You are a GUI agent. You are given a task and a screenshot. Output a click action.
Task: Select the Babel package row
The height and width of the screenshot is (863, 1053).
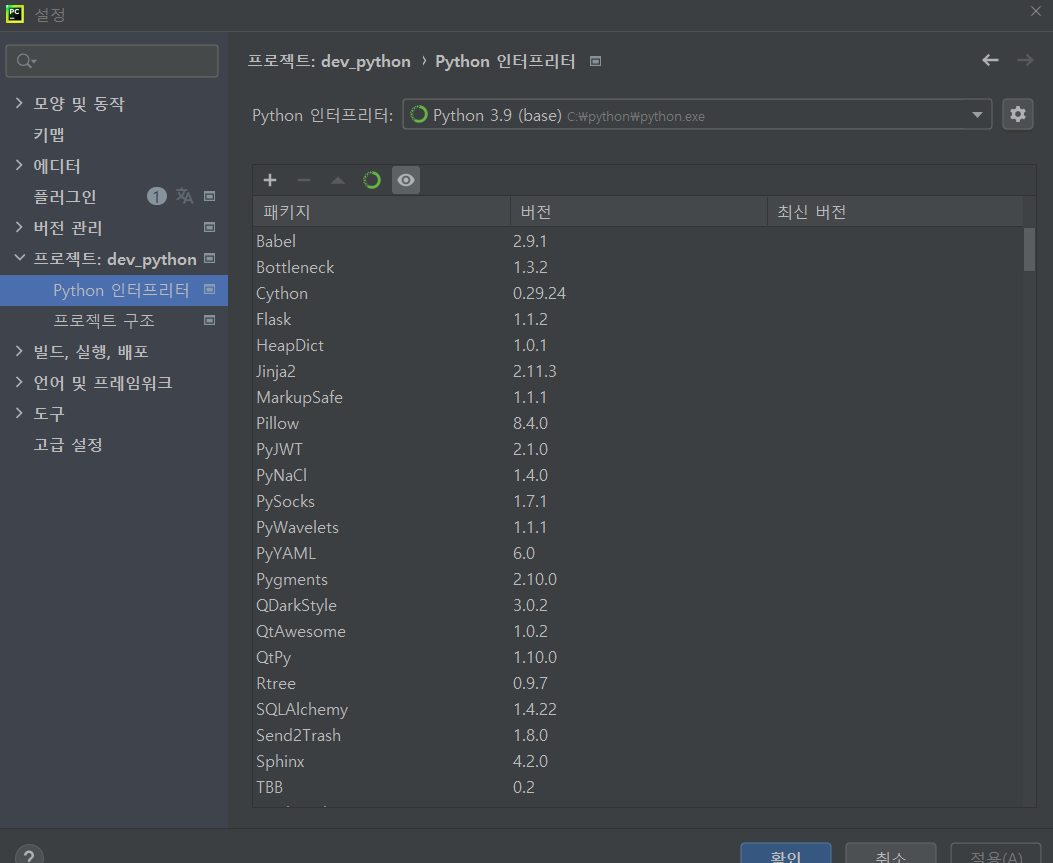pos(638,241)
